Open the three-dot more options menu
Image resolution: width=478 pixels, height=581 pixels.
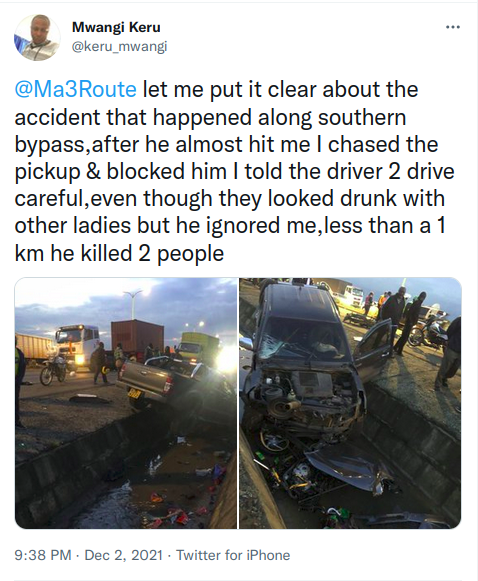pos(452,27)
